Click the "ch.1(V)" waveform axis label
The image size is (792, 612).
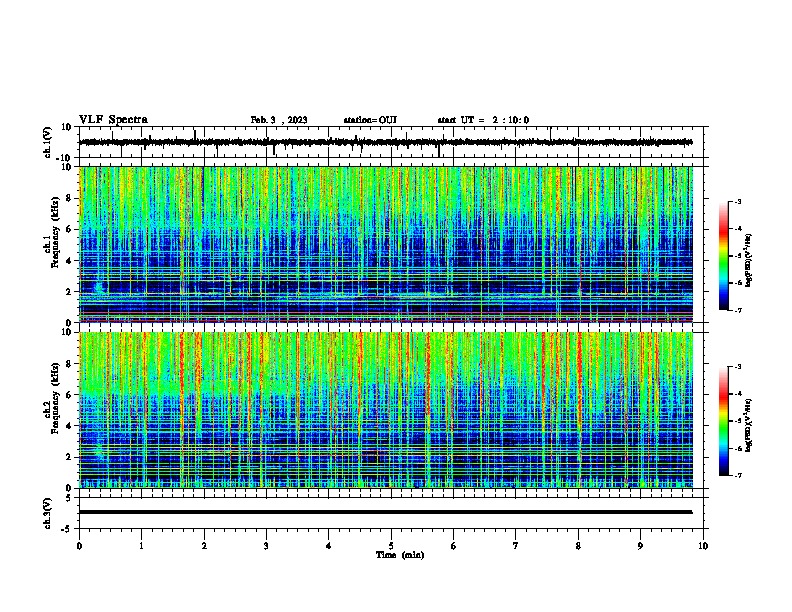click(x=48, y=142)
